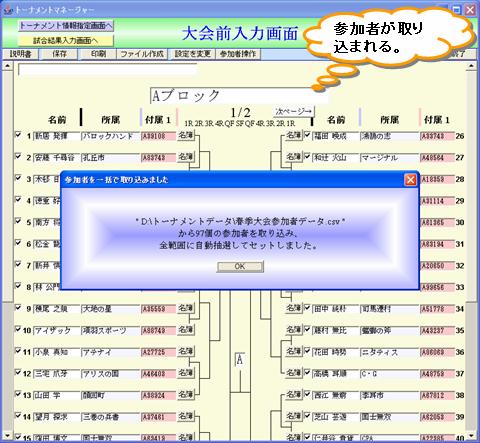The height and width of the screenshot is (443, 480).
Task: Toggle the checkbox for participant 26
Action: tap(307, 135)
